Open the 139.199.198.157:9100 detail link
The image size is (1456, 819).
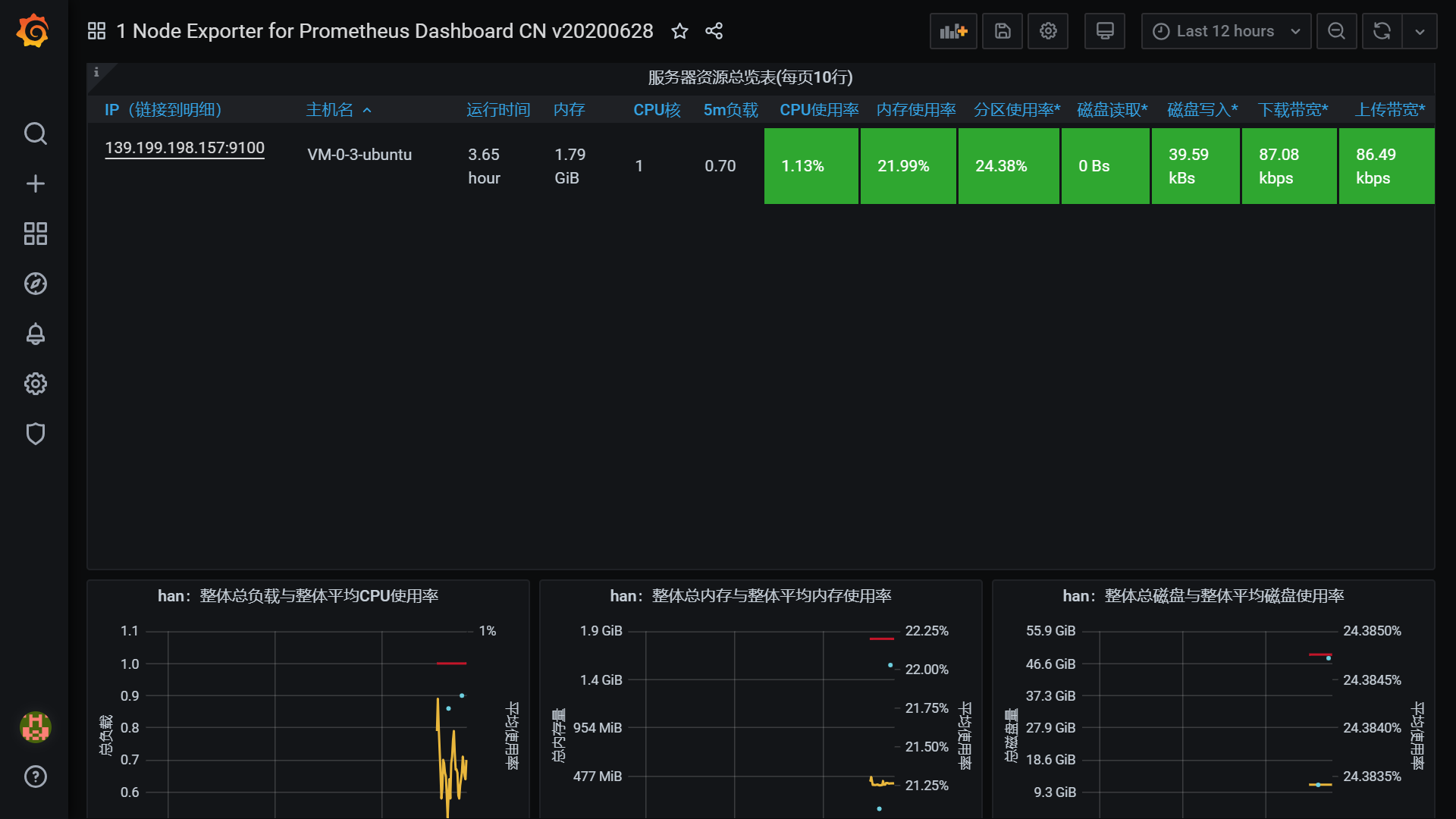click(184, 148)
